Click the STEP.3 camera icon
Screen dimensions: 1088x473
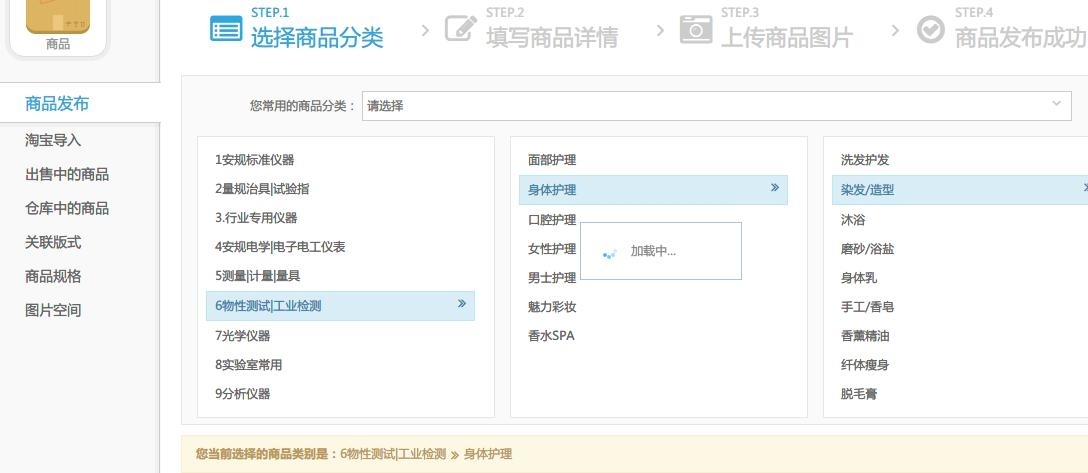click(696, 29)
